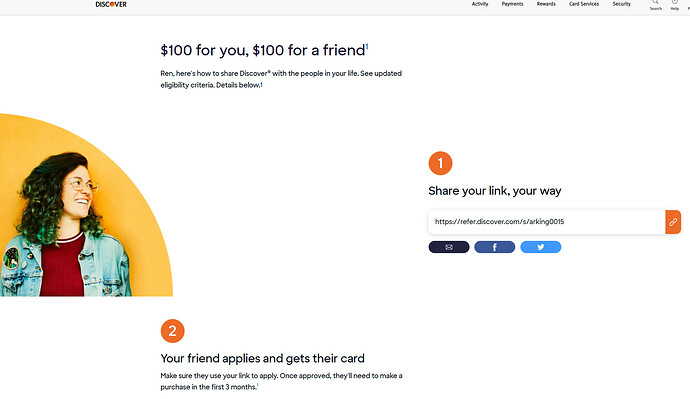This screenshot has height=399, width=690.
Task: Click the orange step 1 circle
Action: tap(440, 163)
